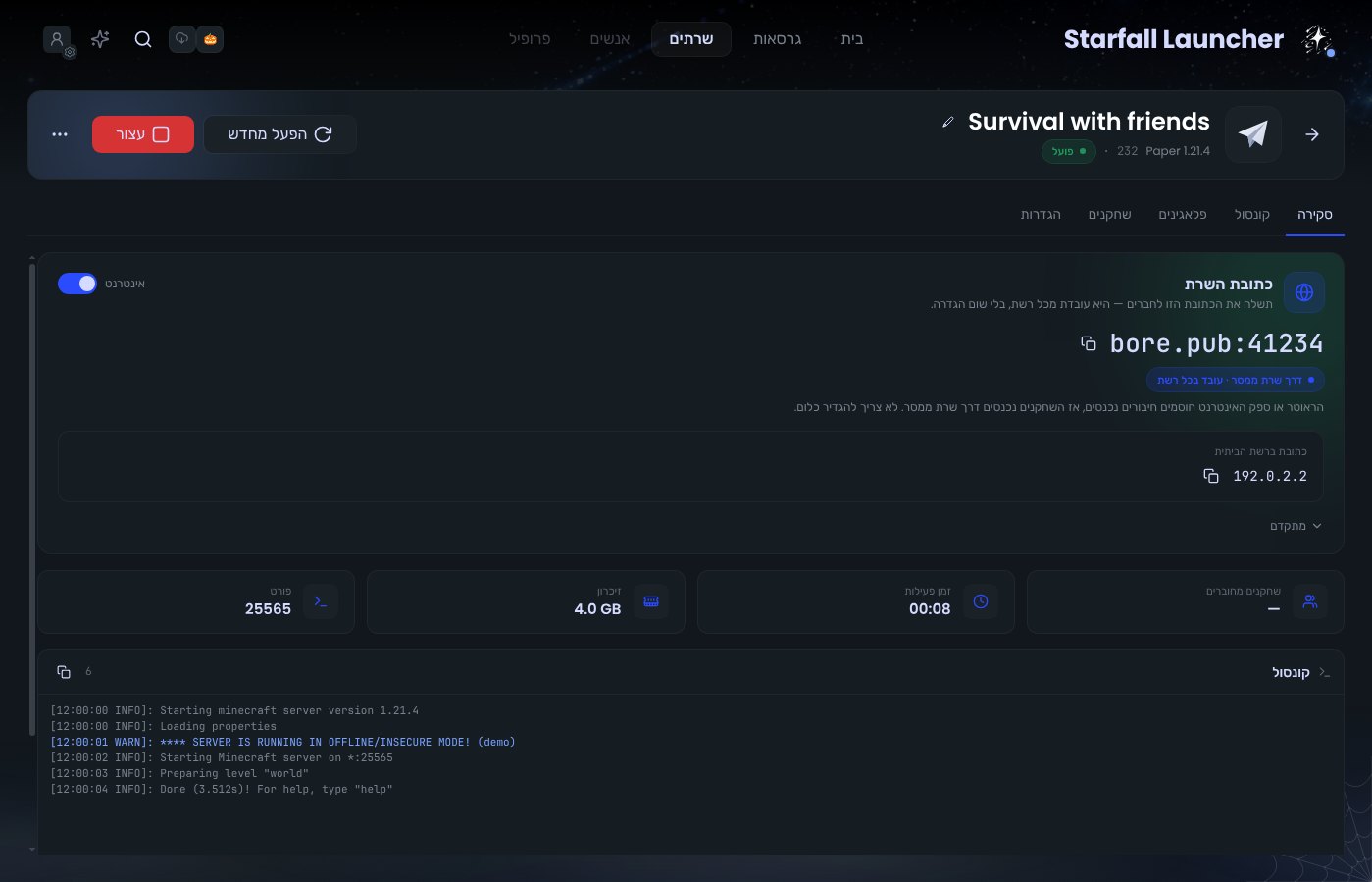Click the Starfall Launcher logo icon
The height and width of the screenshot is (882, 1372).
click(x=1317, y=39)
